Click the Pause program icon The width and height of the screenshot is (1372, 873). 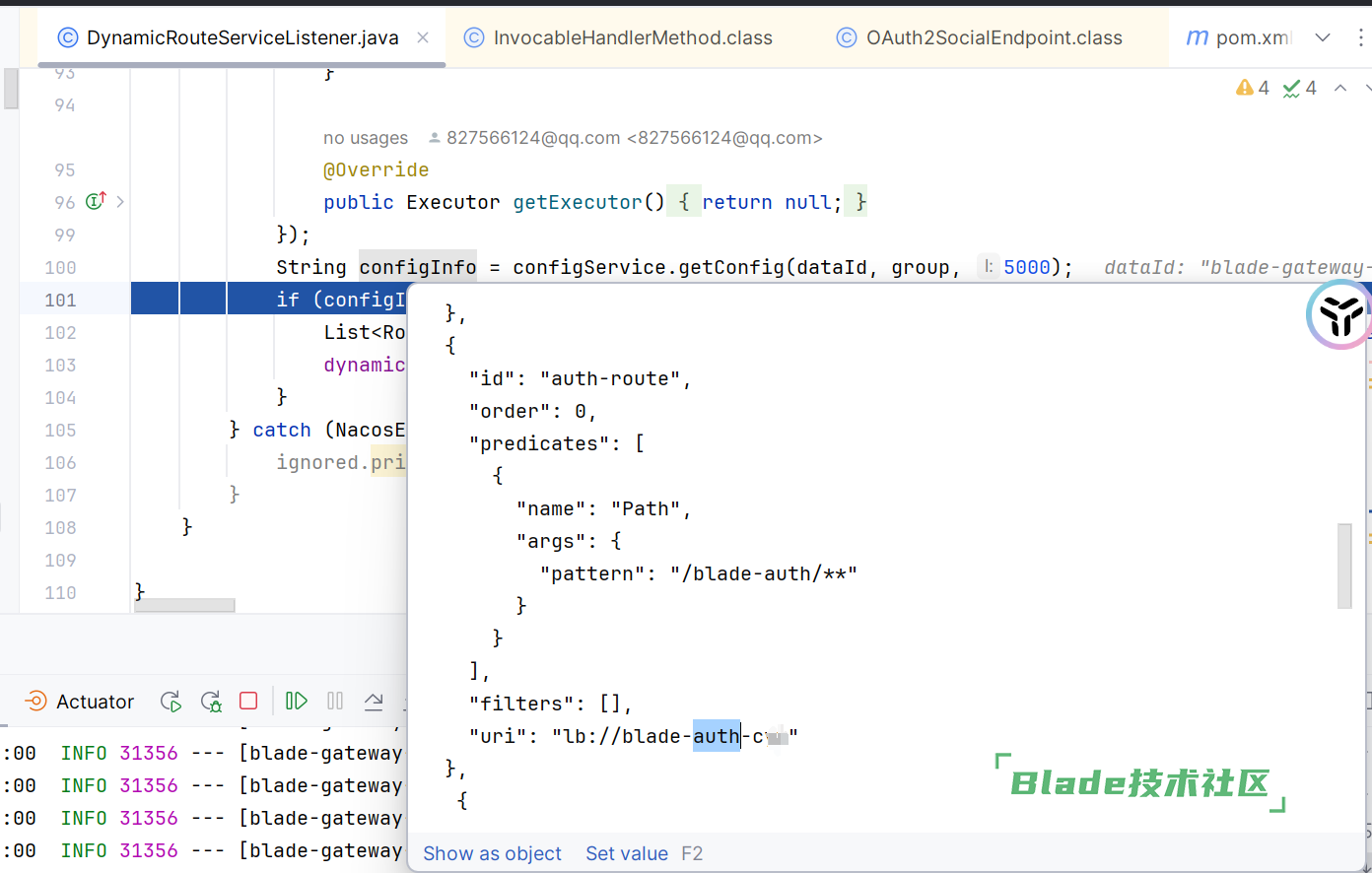coord(335,701)
